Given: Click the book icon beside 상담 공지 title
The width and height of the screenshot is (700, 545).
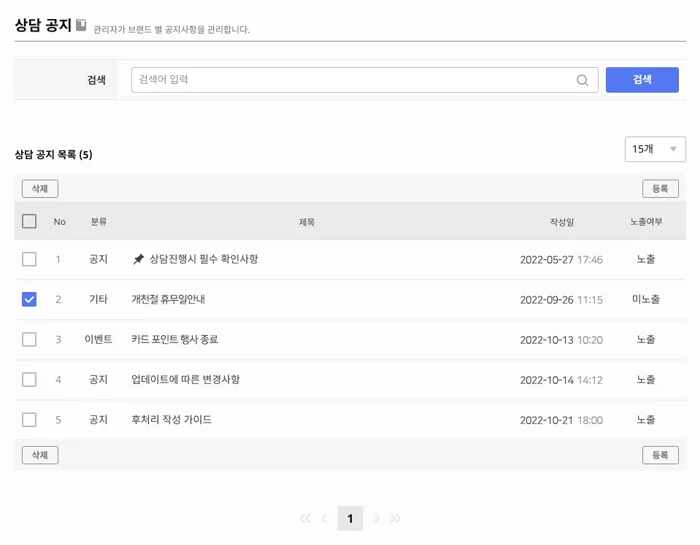Looking at the screenshot, I should [81, 25].
